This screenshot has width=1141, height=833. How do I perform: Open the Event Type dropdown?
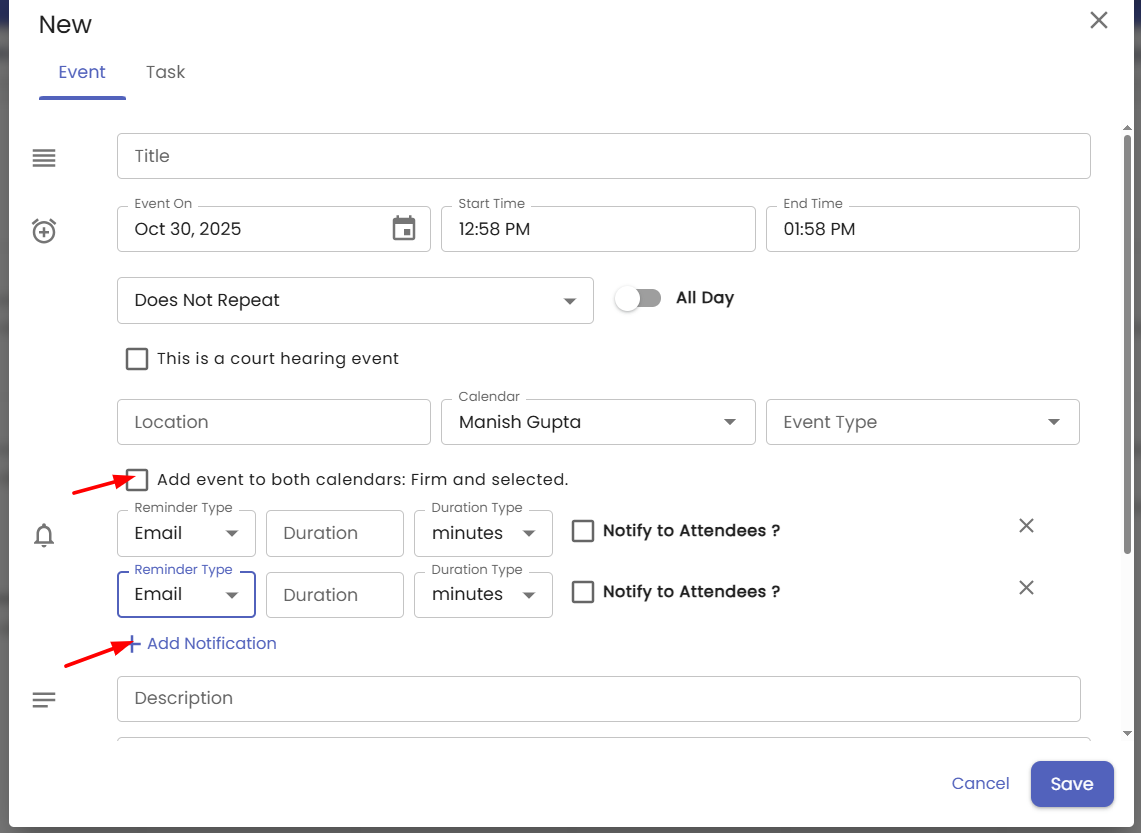tap(921, 422)
